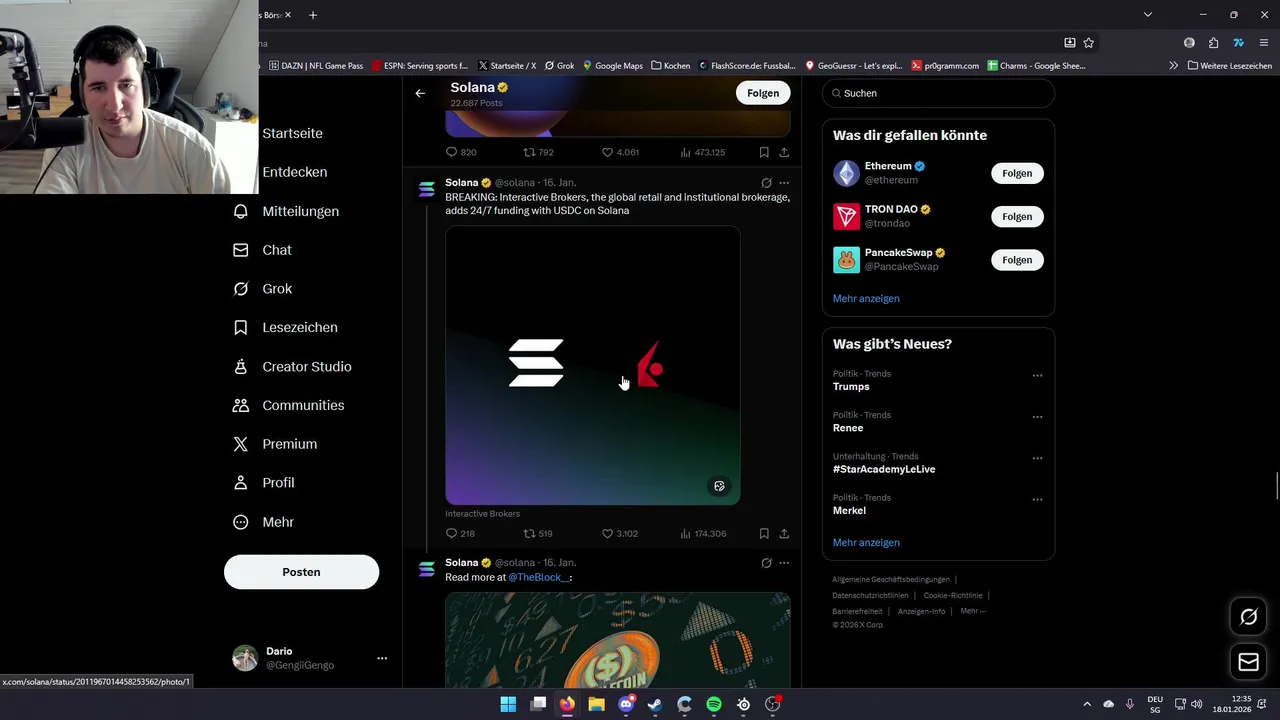Bookmark the Interactive Brokers post

click(x=764, y=533)
